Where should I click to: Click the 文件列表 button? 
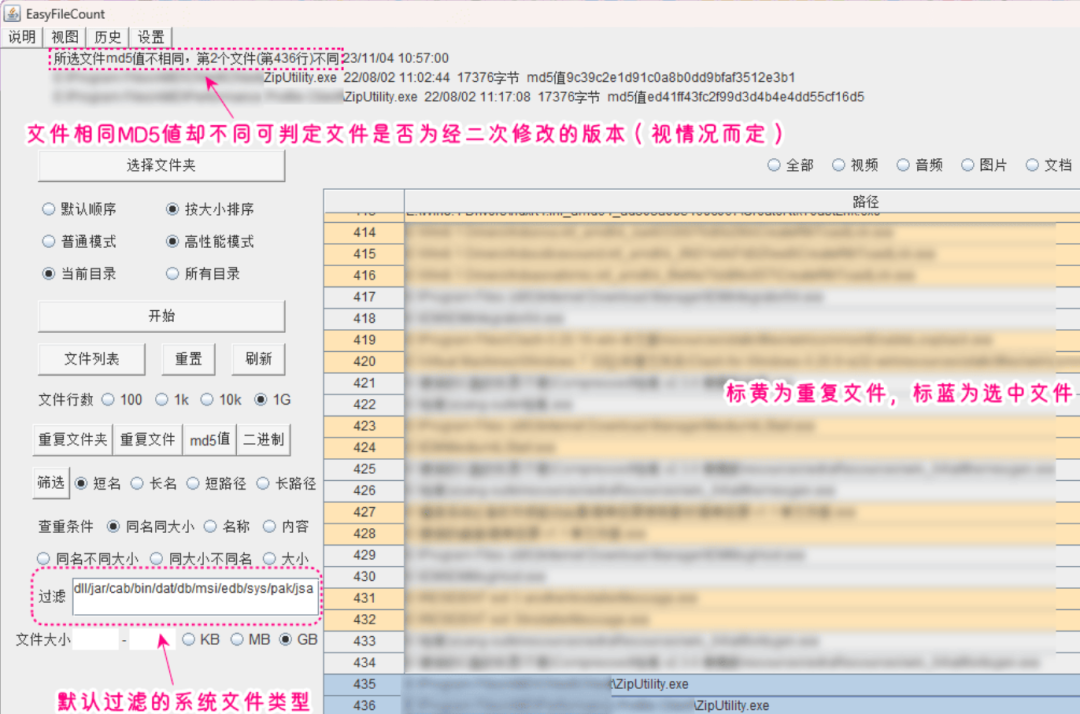(x=91, y=359)
